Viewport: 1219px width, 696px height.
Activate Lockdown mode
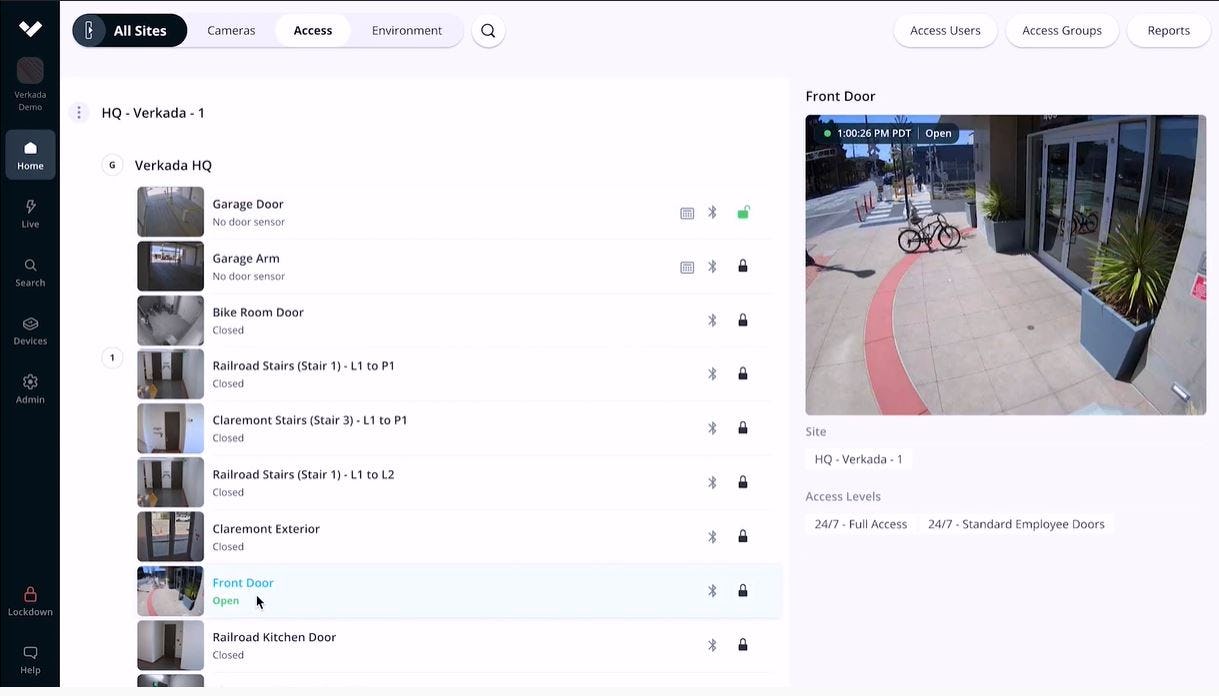click(x=30, y=599)
